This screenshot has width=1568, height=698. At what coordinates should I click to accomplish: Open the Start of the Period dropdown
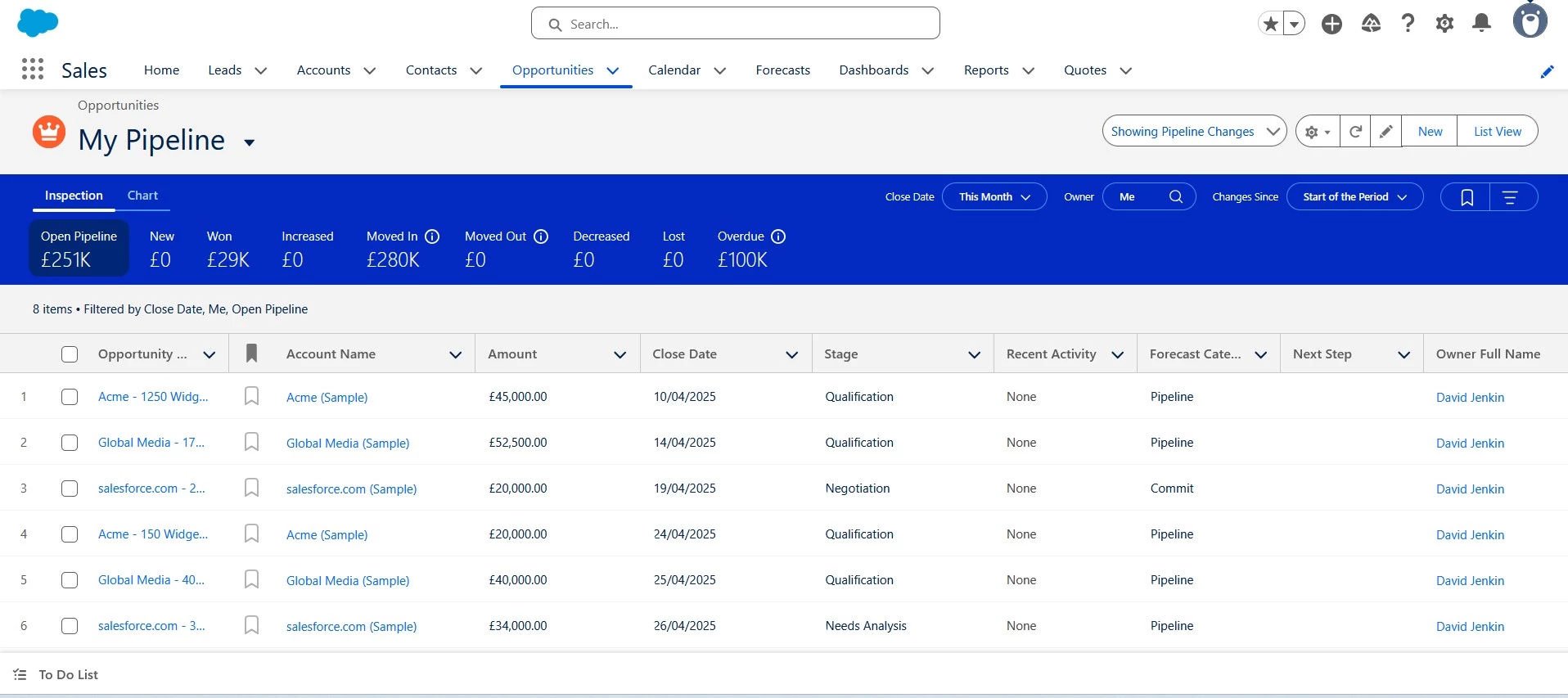(x=1354, y=196)
